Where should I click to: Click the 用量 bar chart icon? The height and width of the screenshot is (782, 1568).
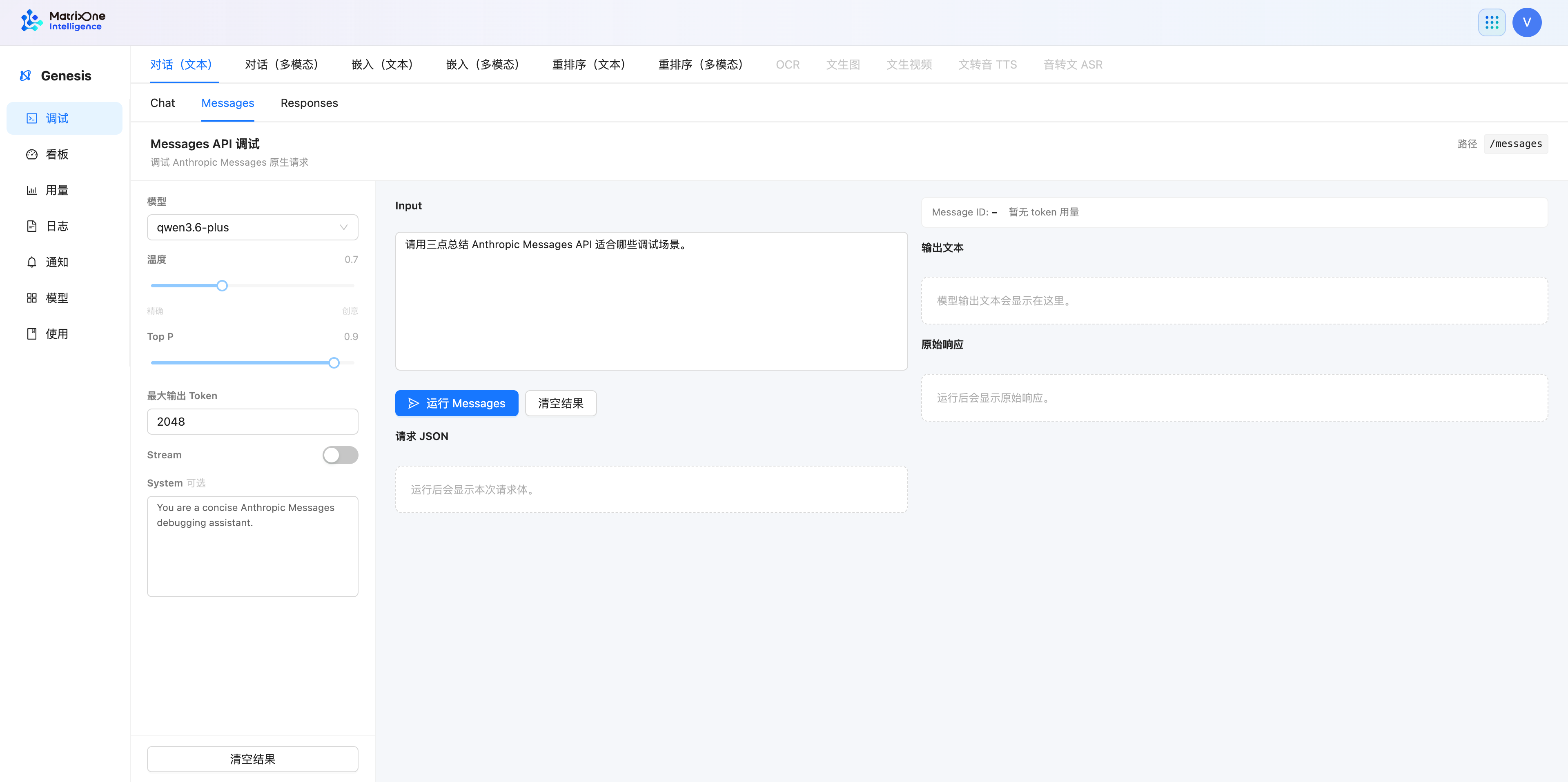(x=32, y=191)
